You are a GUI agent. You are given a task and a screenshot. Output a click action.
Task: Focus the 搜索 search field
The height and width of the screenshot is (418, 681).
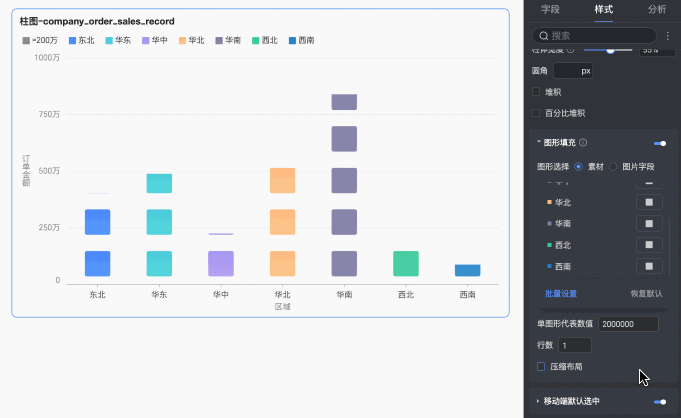point(594,36)
